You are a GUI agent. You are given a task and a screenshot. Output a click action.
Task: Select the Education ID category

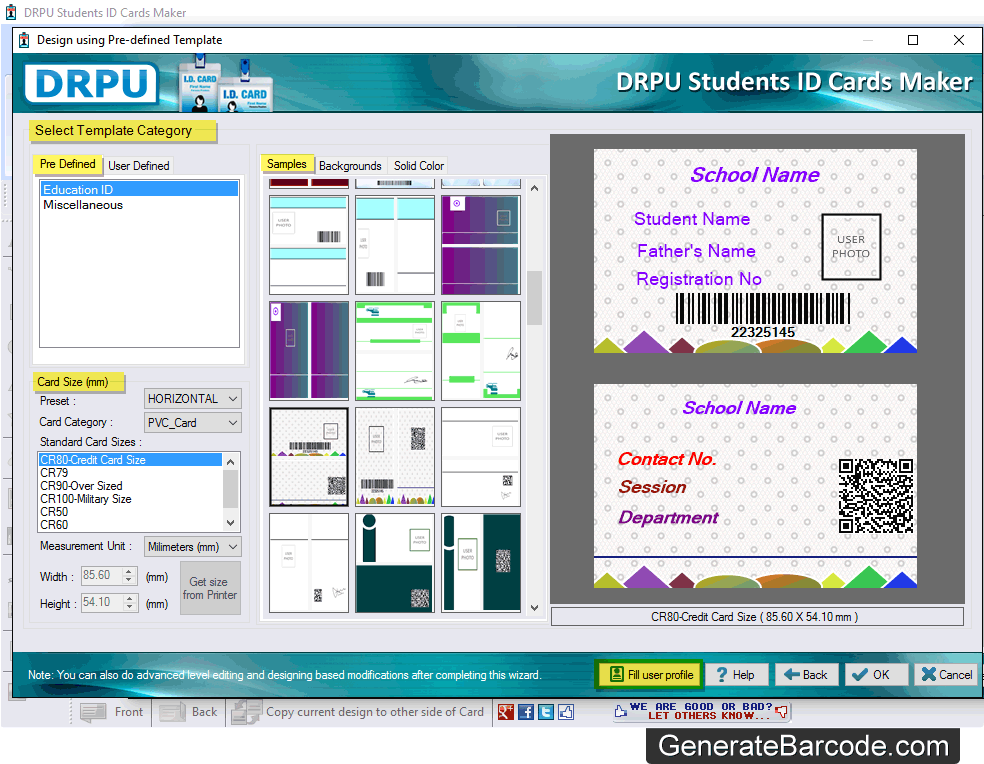tap(77, 188)
